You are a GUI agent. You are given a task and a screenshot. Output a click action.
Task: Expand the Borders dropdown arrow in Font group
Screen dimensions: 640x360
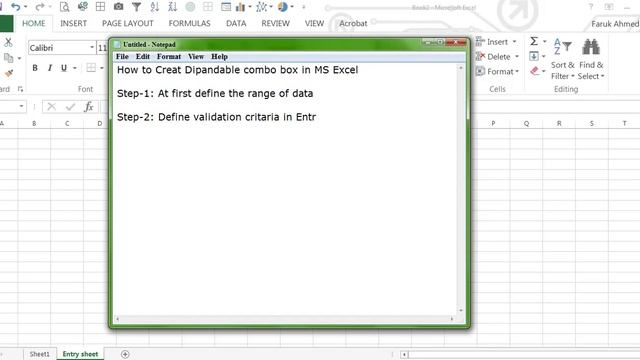coord(102,68)
